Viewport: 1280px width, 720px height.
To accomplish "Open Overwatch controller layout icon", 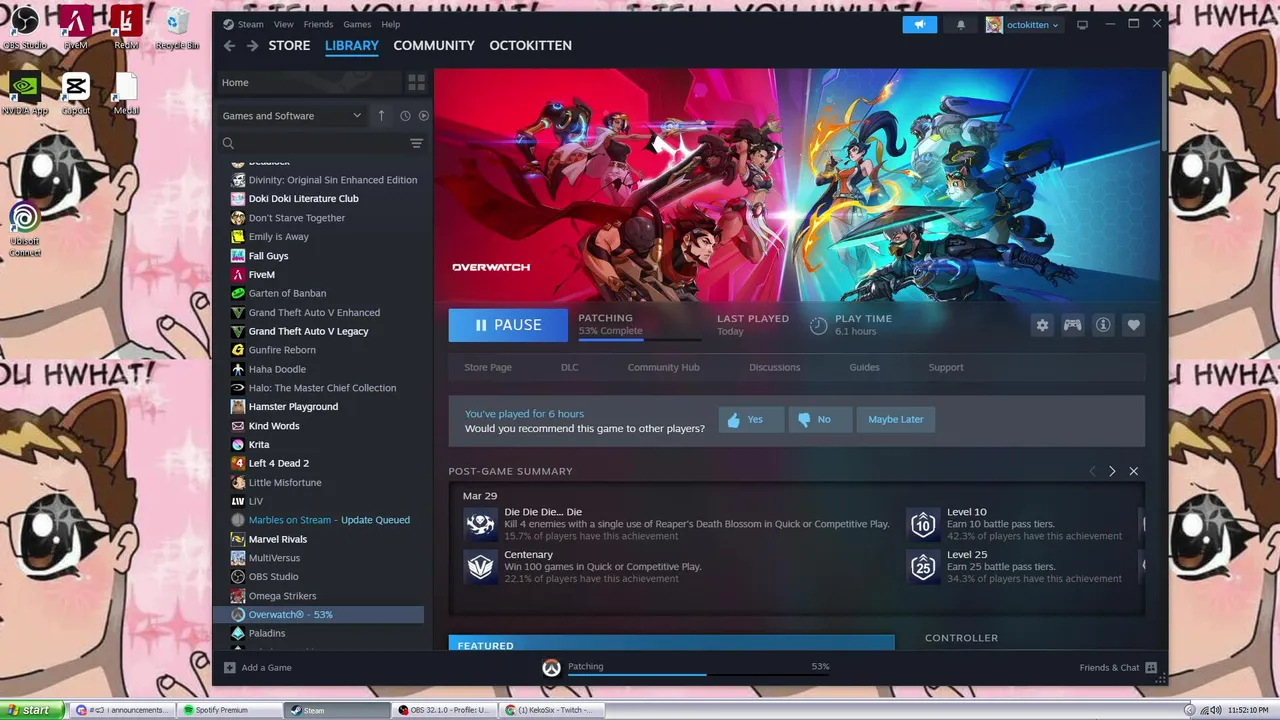I will 1072,325.
